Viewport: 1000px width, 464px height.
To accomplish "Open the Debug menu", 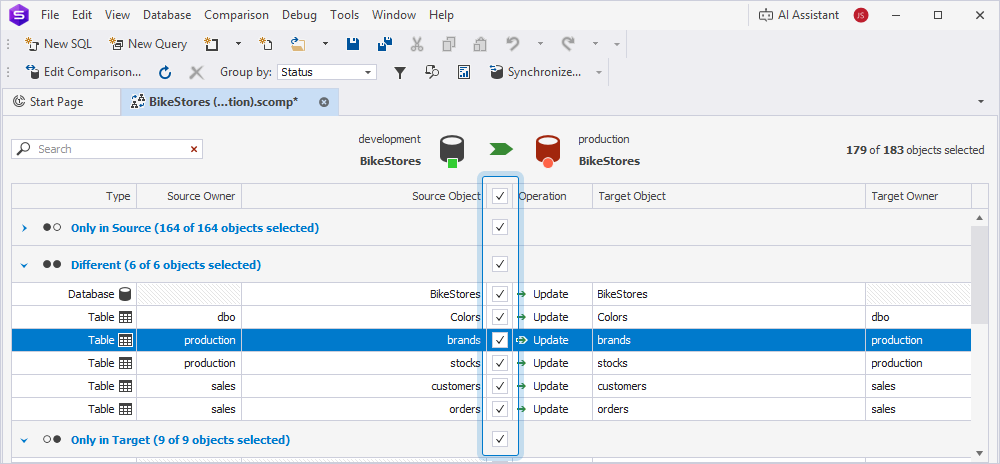I will (x=300, y=15).
